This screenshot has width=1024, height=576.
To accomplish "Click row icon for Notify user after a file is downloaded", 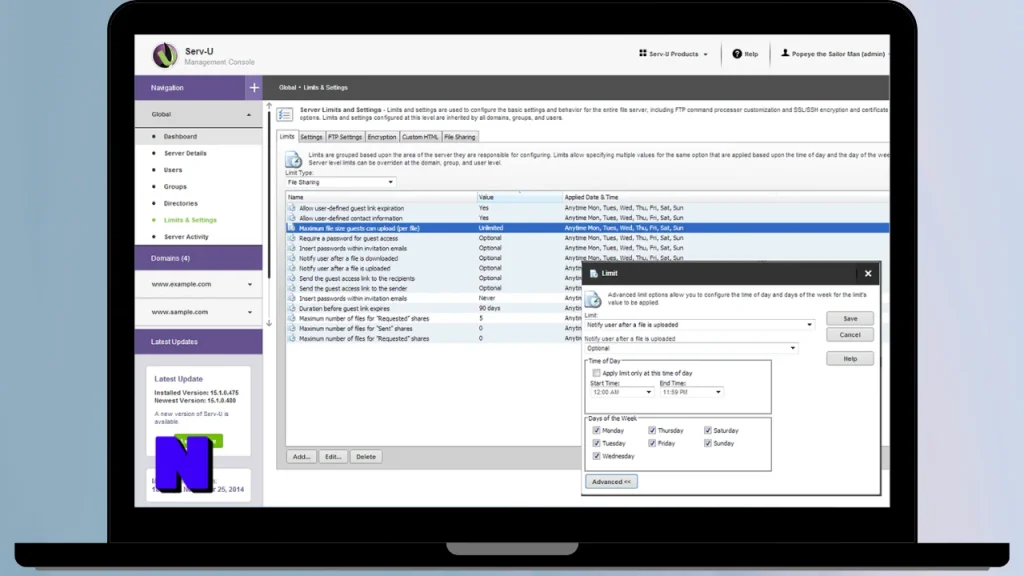I will [x=292, y=258].
